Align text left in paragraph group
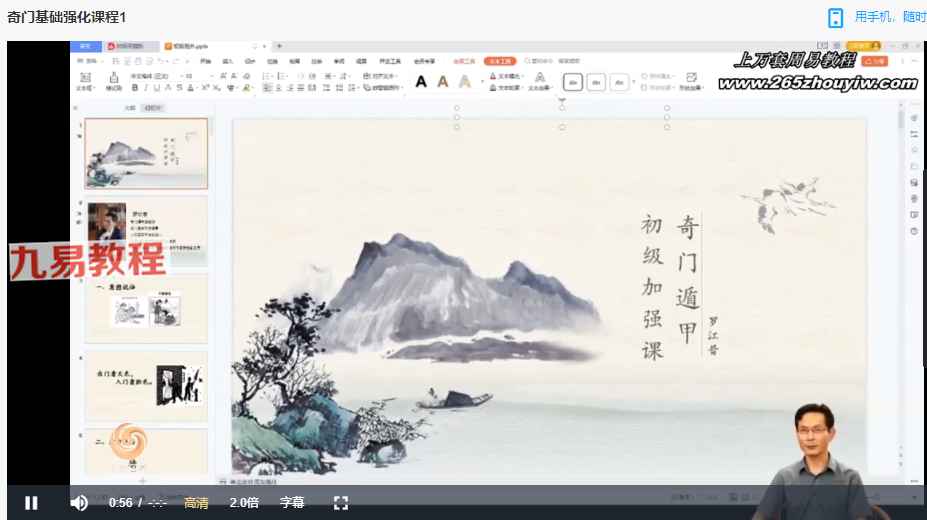Image resolution: width=927 pixels, height=520 pixels. [267, 87]
